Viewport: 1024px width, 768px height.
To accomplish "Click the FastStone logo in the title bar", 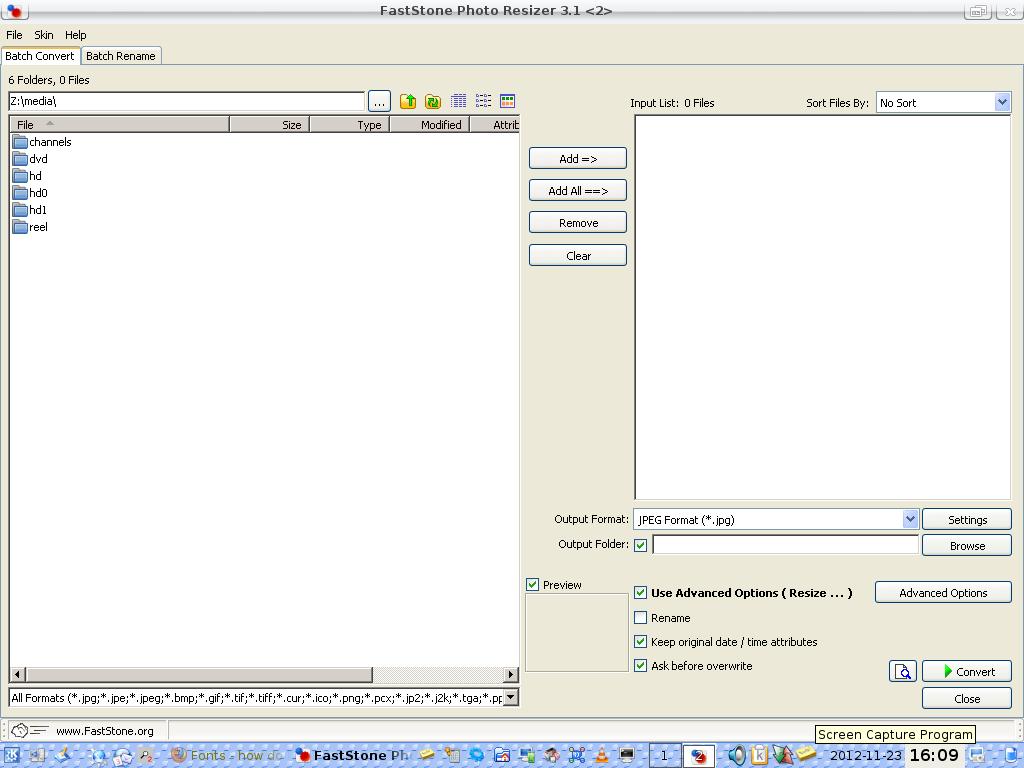I will (14, 11).
